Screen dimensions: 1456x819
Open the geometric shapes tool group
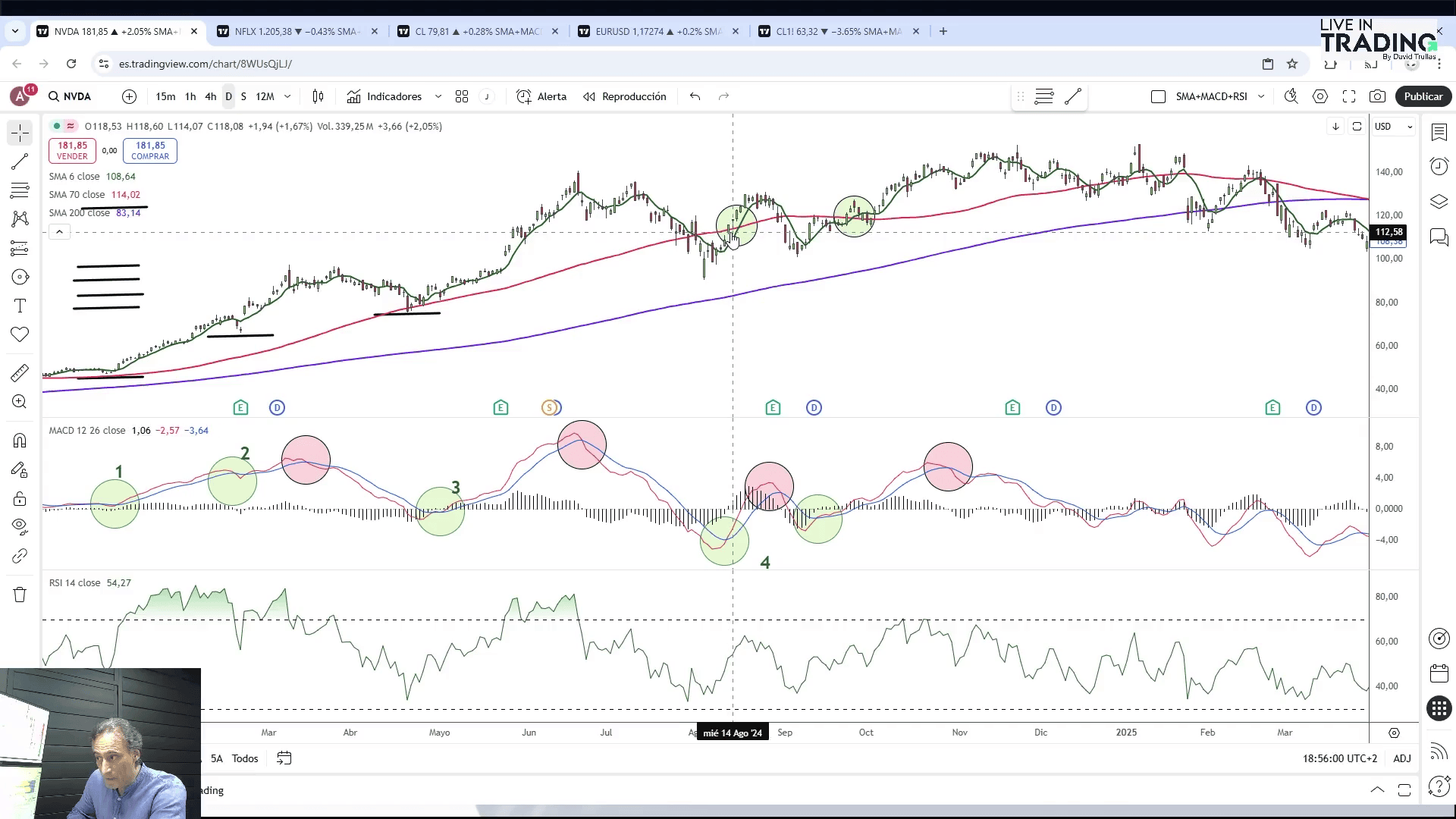(20, 277)
